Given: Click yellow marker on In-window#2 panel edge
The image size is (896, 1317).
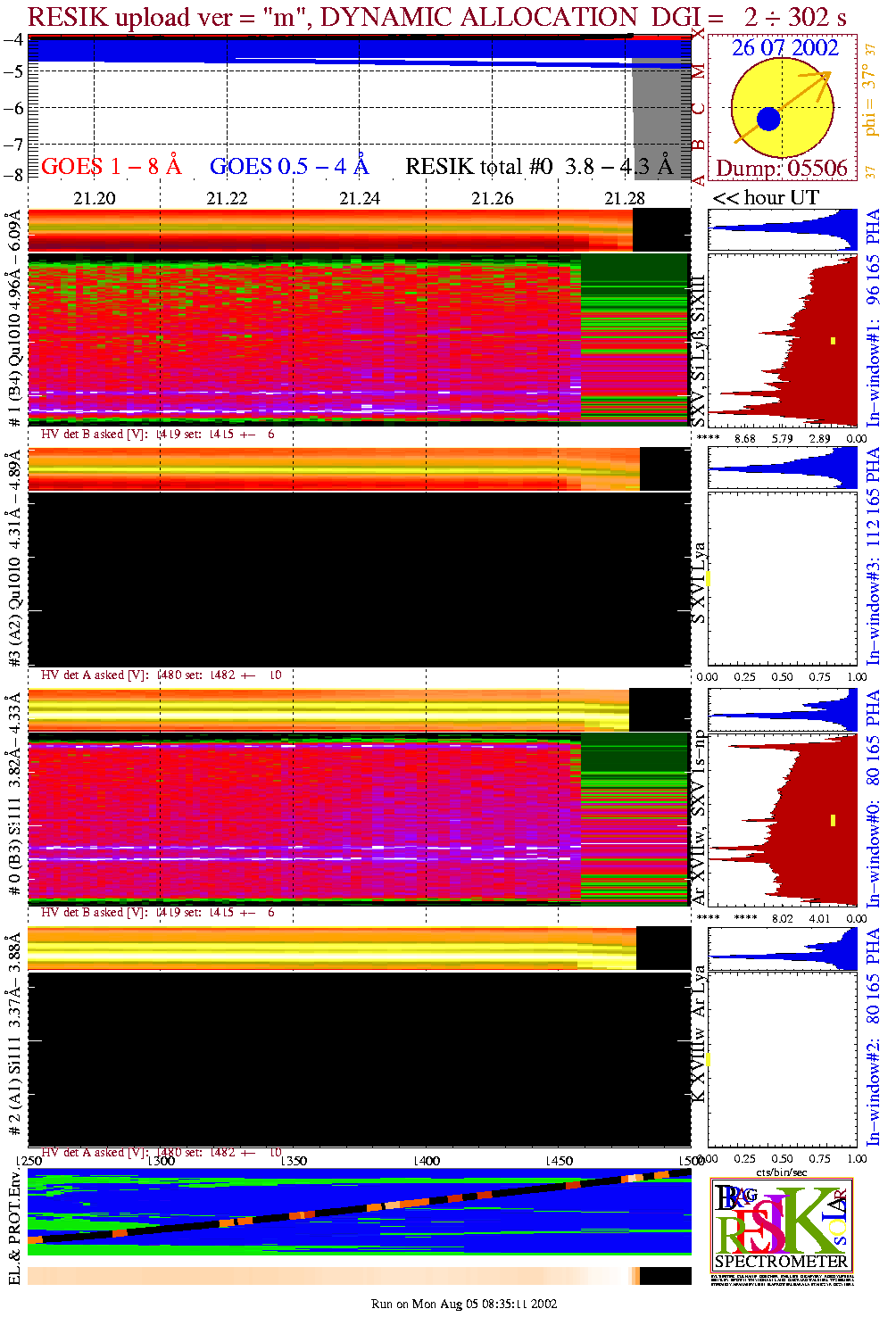Looking at the screenshot, I should pos(708,1059).
